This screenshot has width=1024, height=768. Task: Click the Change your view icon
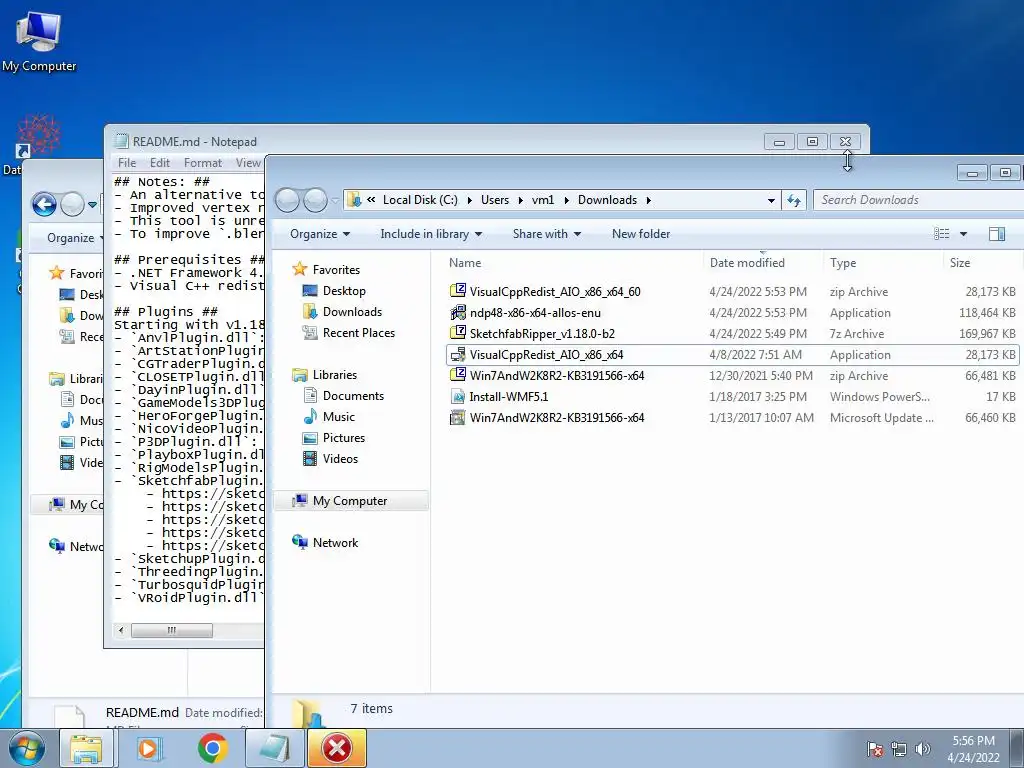tap(941, 234)
